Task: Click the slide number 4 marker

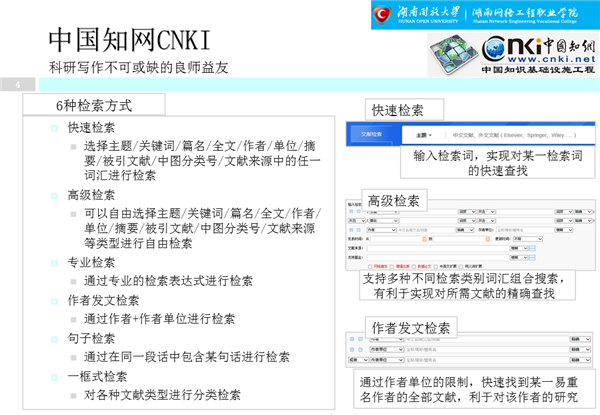Action: [x=18, y=85]
